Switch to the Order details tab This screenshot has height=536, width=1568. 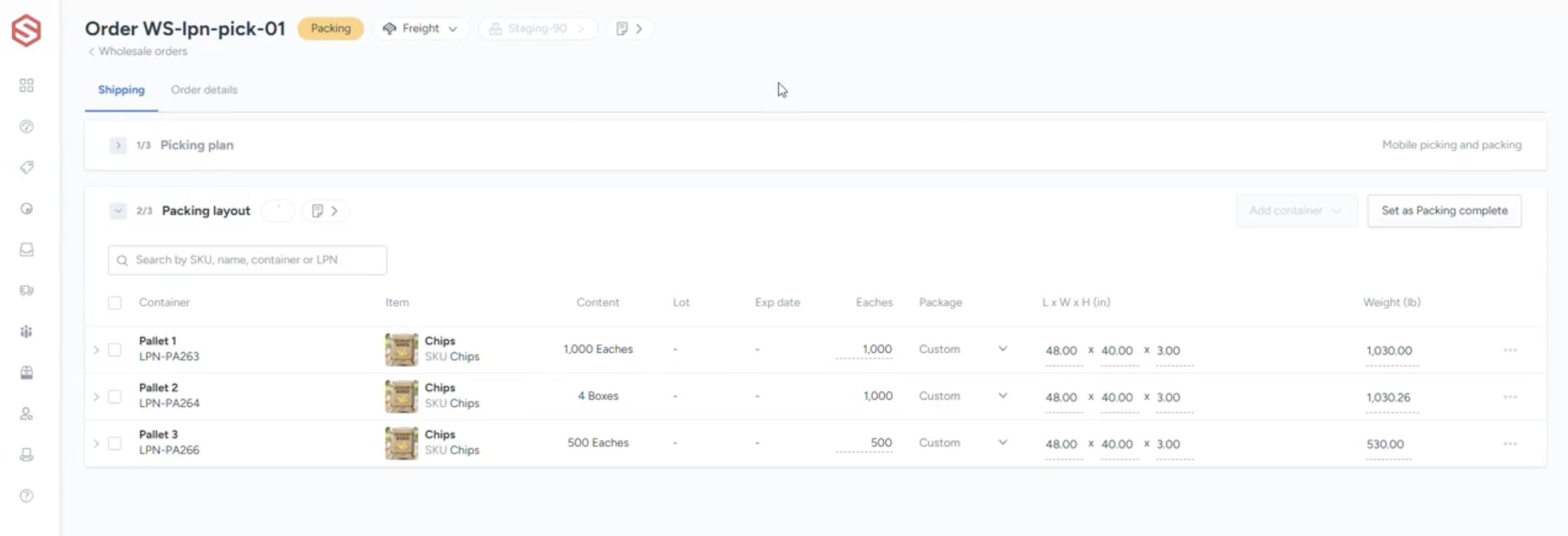click(204, 90)
